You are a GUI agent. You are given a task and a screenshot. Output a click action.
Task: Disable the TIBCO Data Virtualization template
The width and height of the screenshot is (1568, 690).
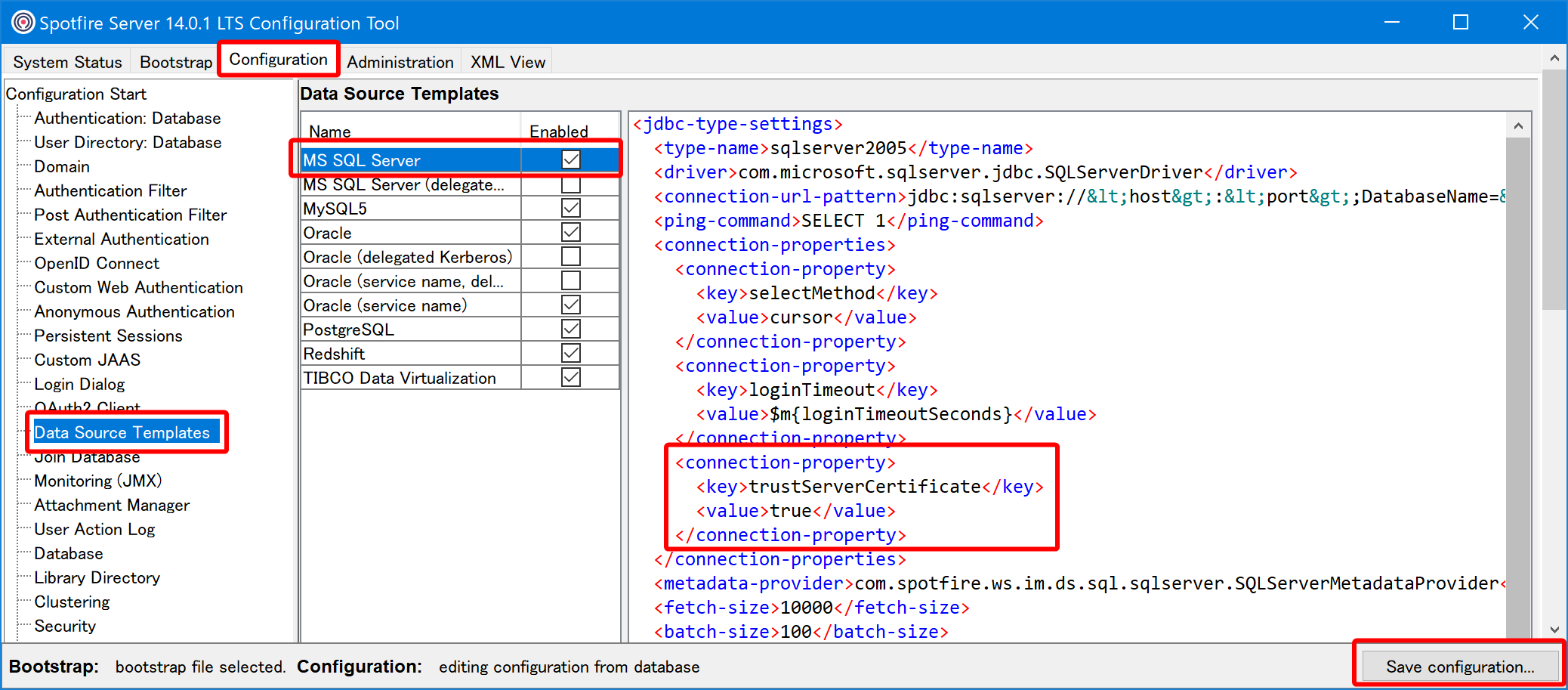click(571, 376)
